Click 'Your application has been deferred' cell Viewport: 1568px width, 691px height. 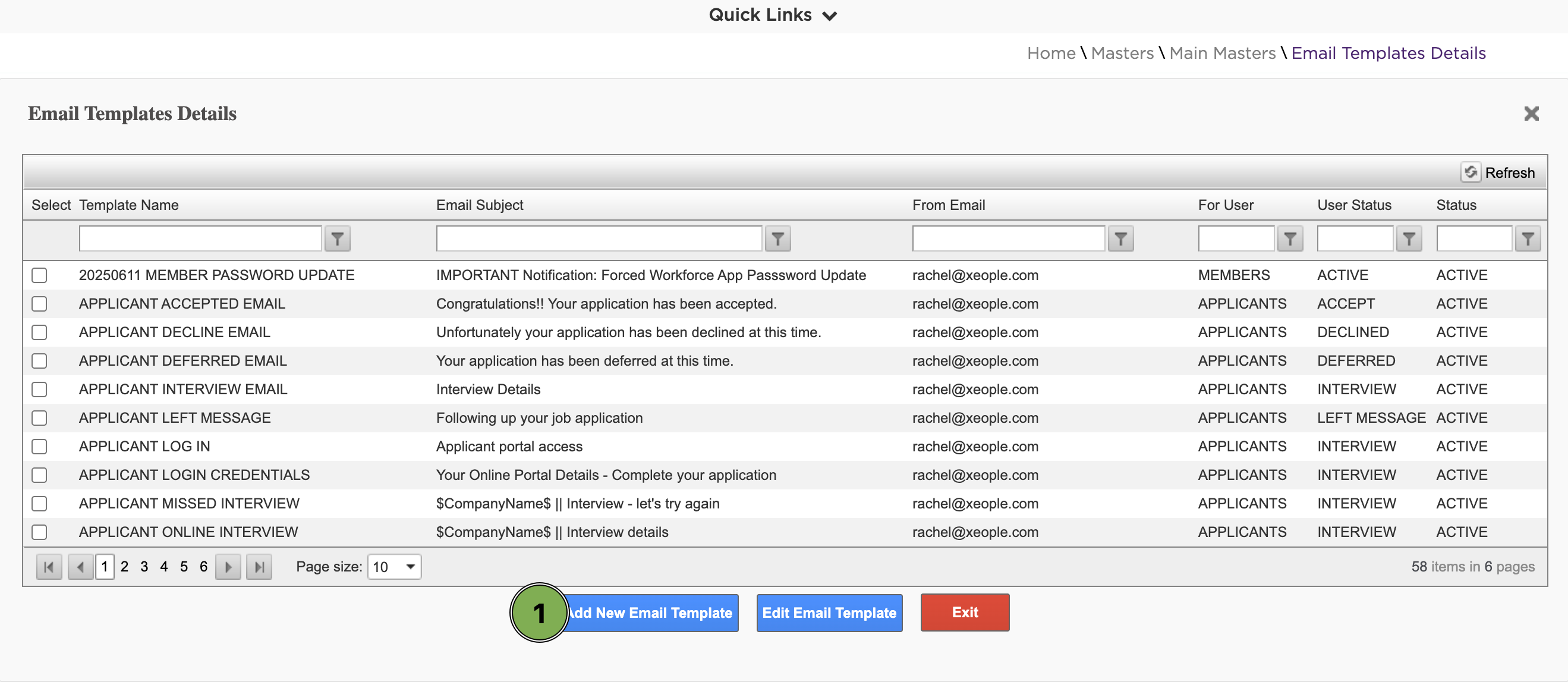coord(584,361)
